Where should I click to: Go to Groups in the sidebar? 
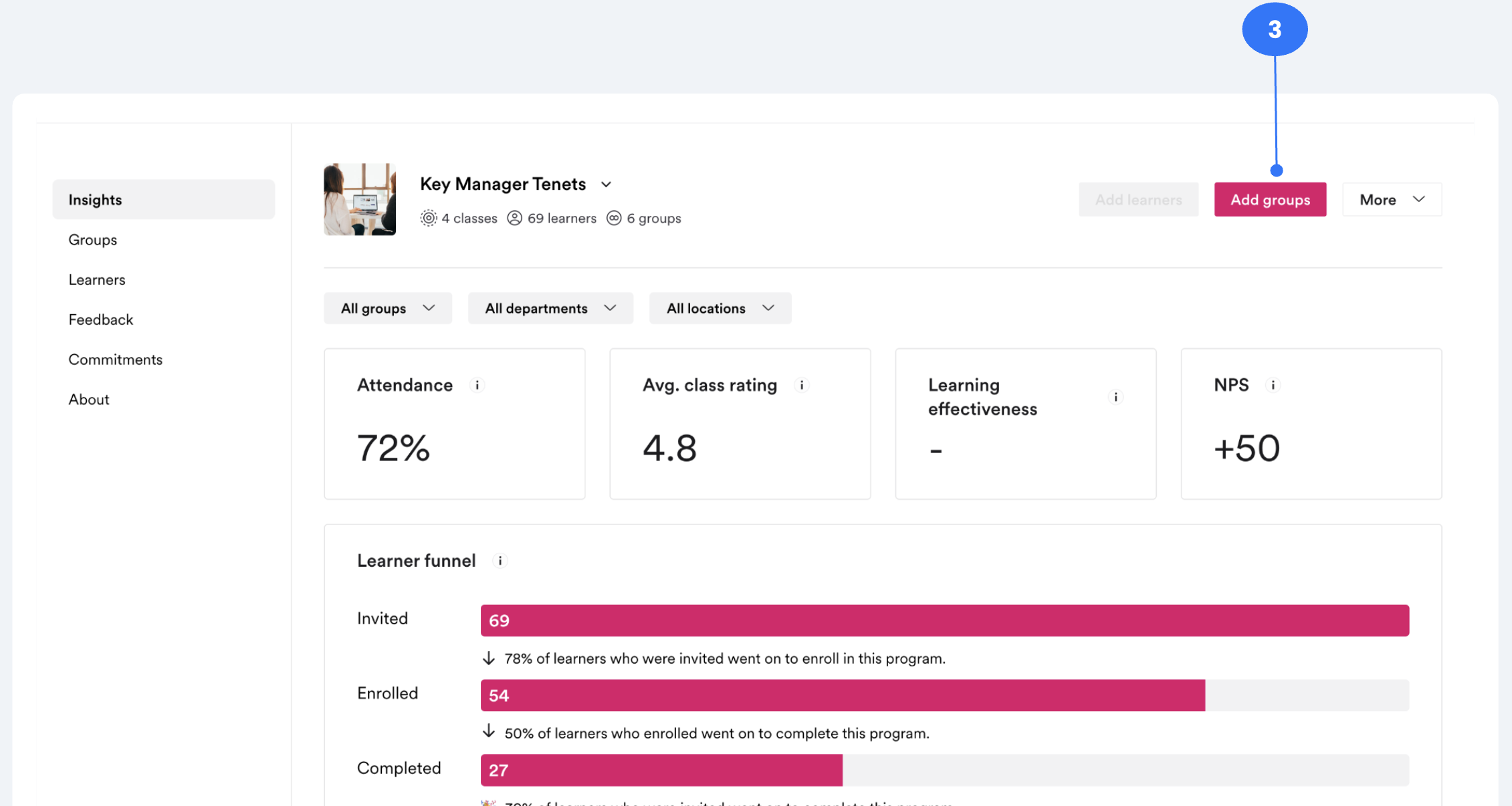[x=93, y=239]
